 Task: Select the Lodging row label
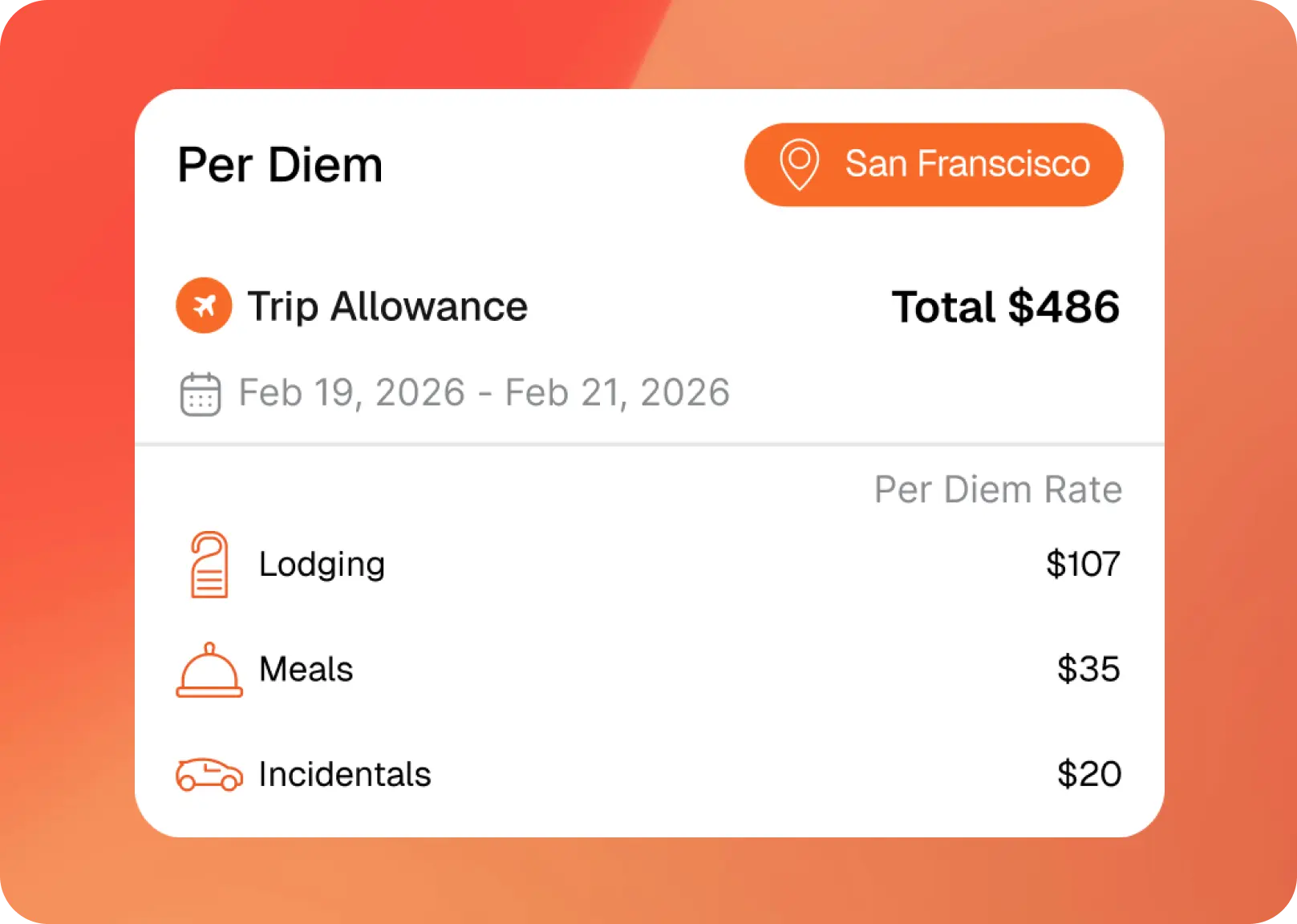[x=322, y=565]
